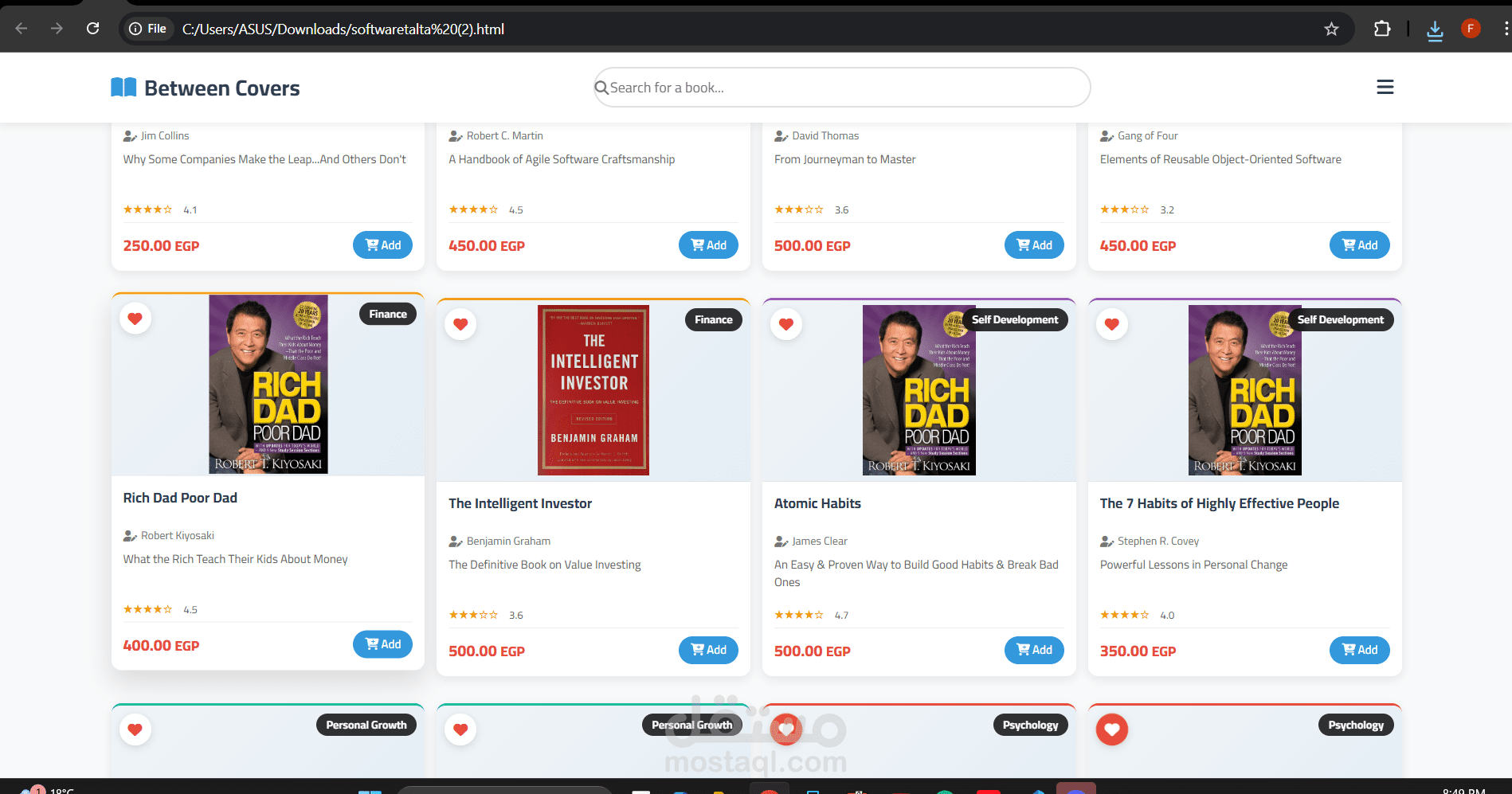Open The Intelligent Investor cover image

click(593, 390)
